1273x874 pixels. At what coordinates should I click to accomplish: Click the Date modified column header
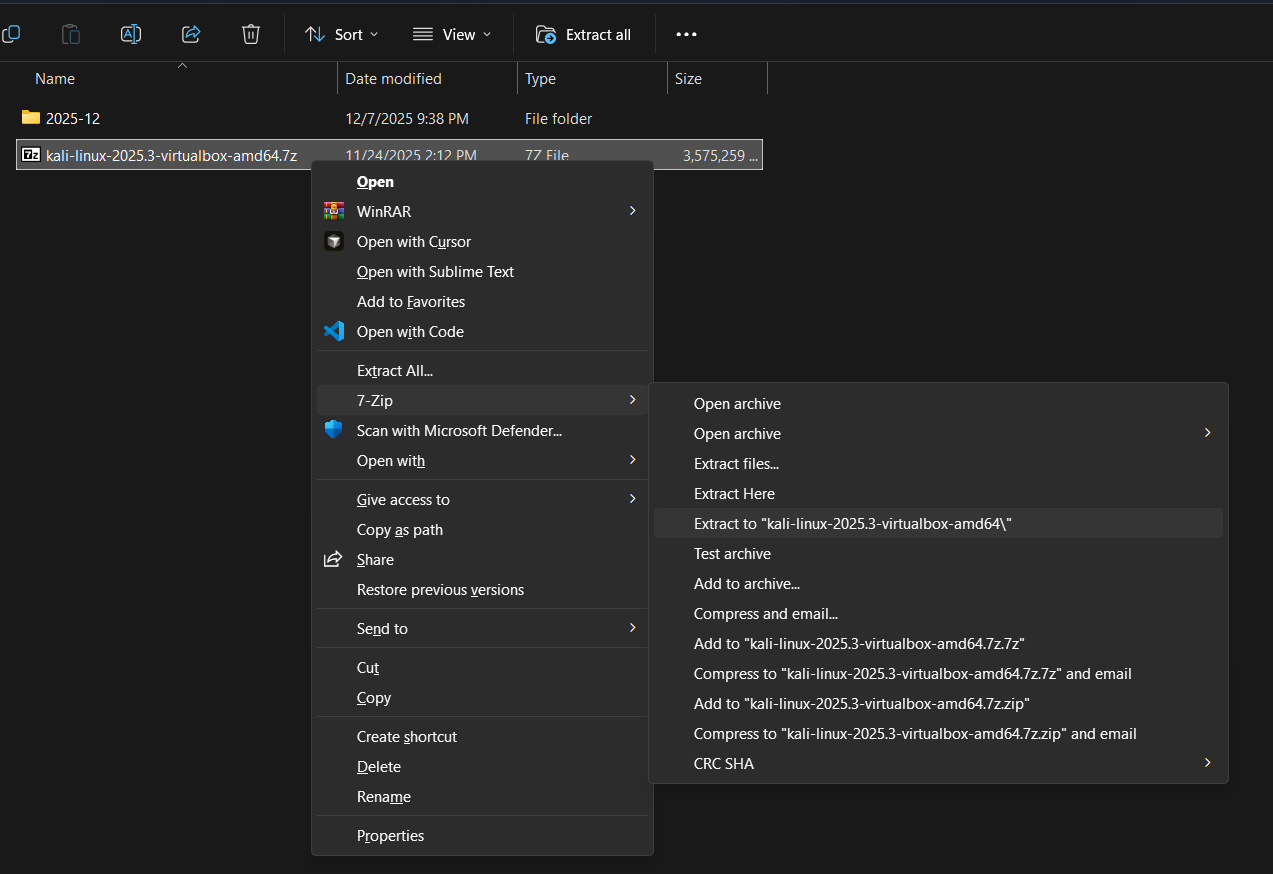[393, 79]
